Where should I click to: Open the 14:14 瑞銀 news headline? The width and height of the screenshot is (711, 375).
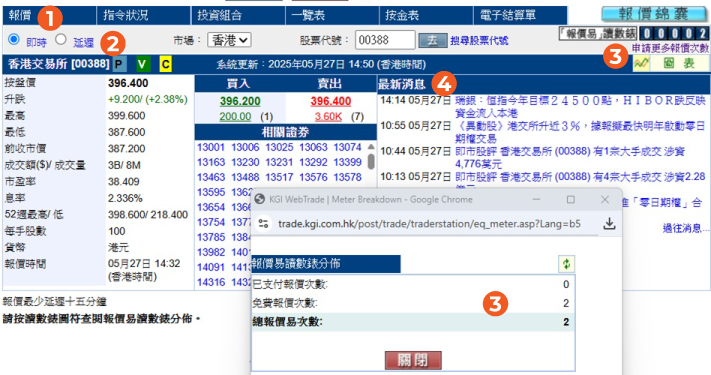pyautogui.click(x=580, y=107)
